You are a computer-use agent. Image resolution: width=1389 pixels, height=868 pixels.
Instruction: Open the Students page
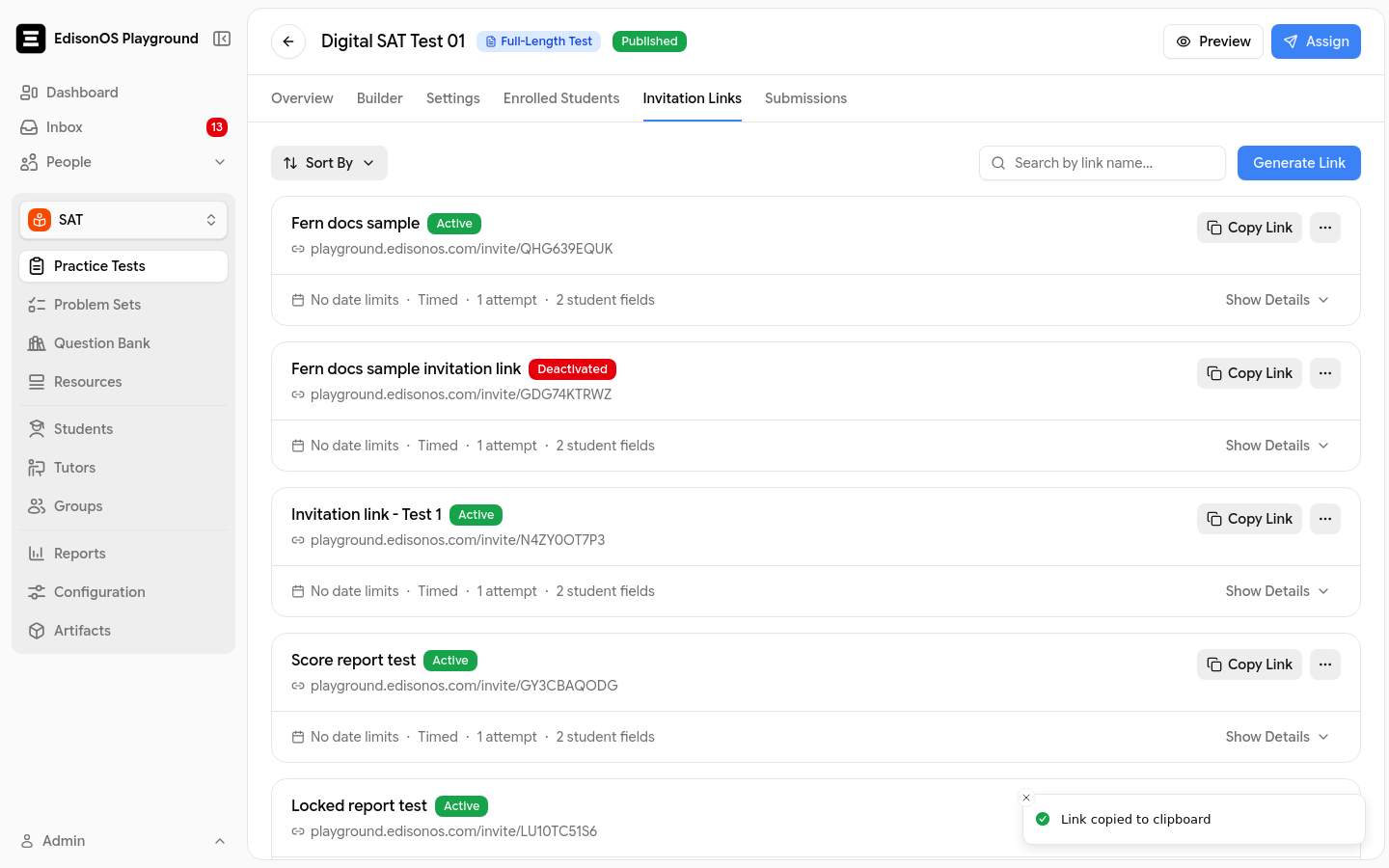tap(123, 429)
